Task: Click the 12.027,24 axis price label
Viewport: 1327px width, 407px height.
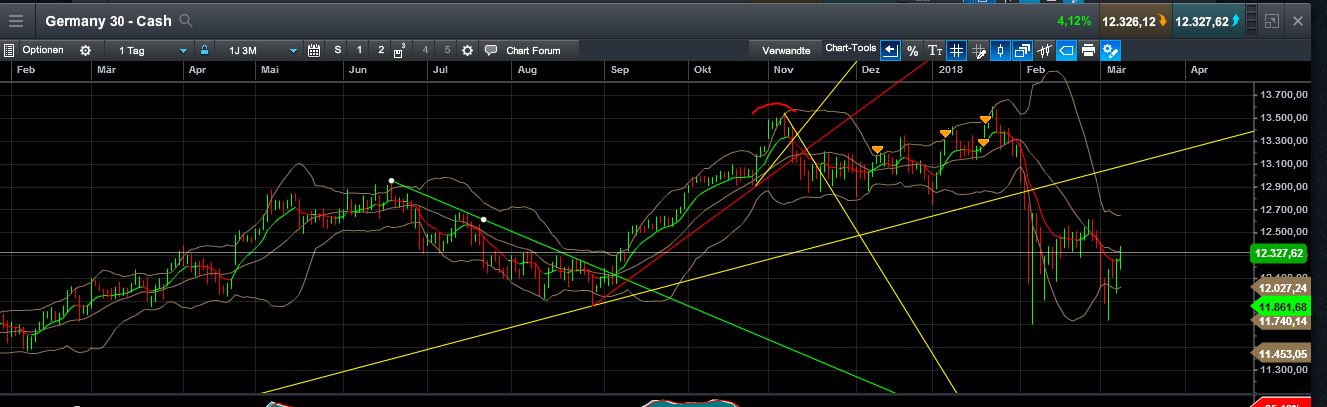Action: (1281, 288)
